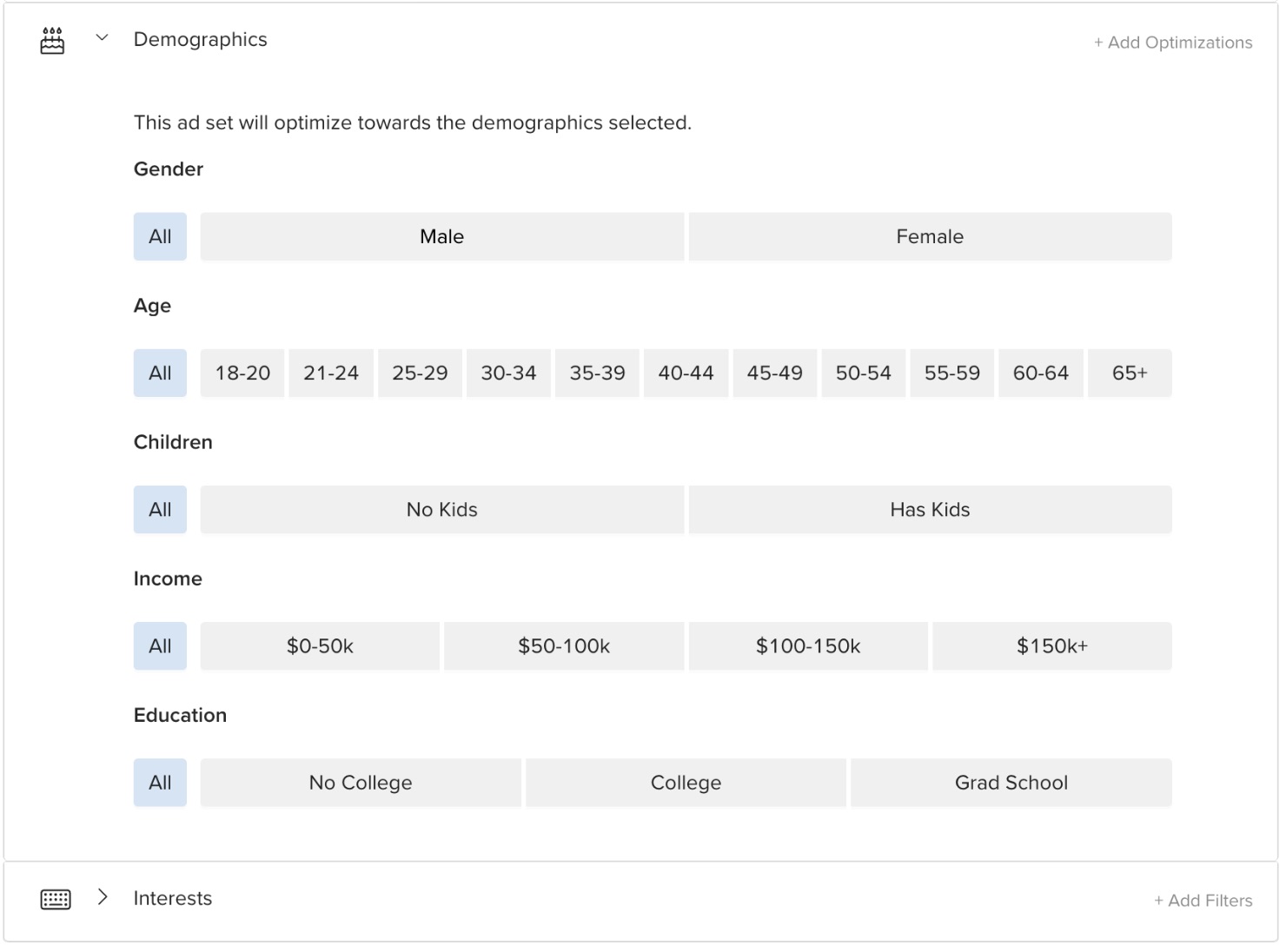Open Add Filters

pos(1203,900)
